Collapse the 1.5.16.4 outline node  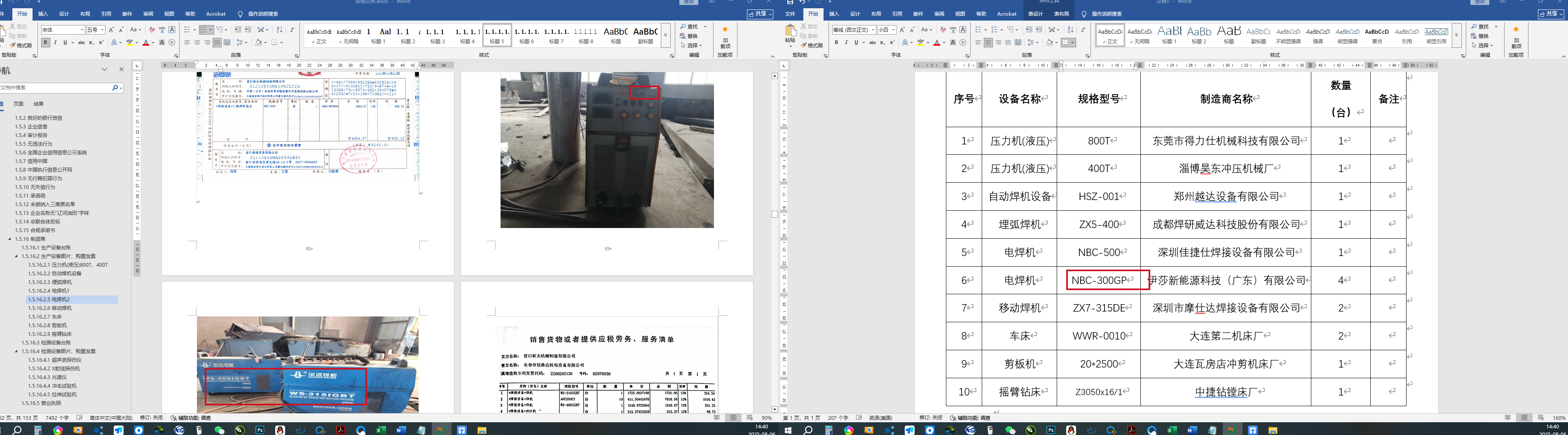16,351
